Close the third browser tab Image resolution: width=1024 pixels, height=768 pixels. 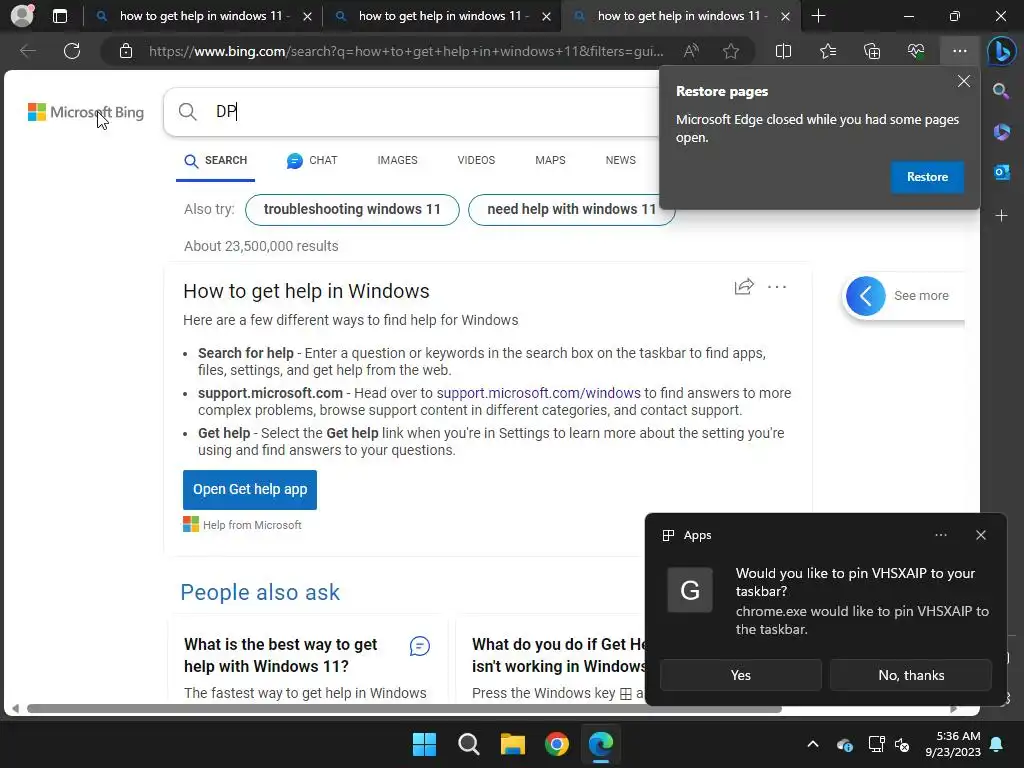tap(786, 16)
